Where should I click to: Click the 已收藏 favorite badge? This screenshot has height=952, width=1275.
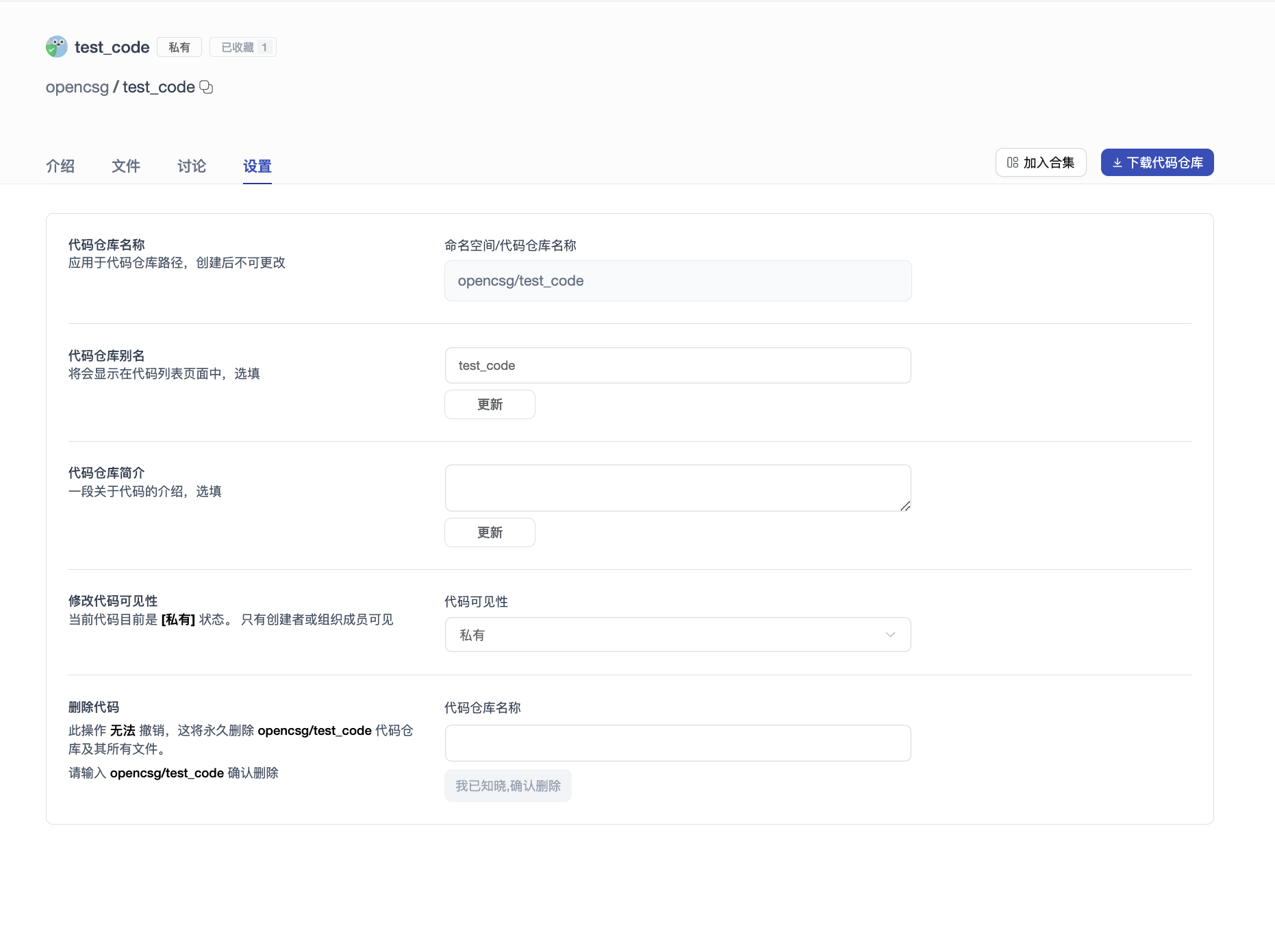pos(236,47)
